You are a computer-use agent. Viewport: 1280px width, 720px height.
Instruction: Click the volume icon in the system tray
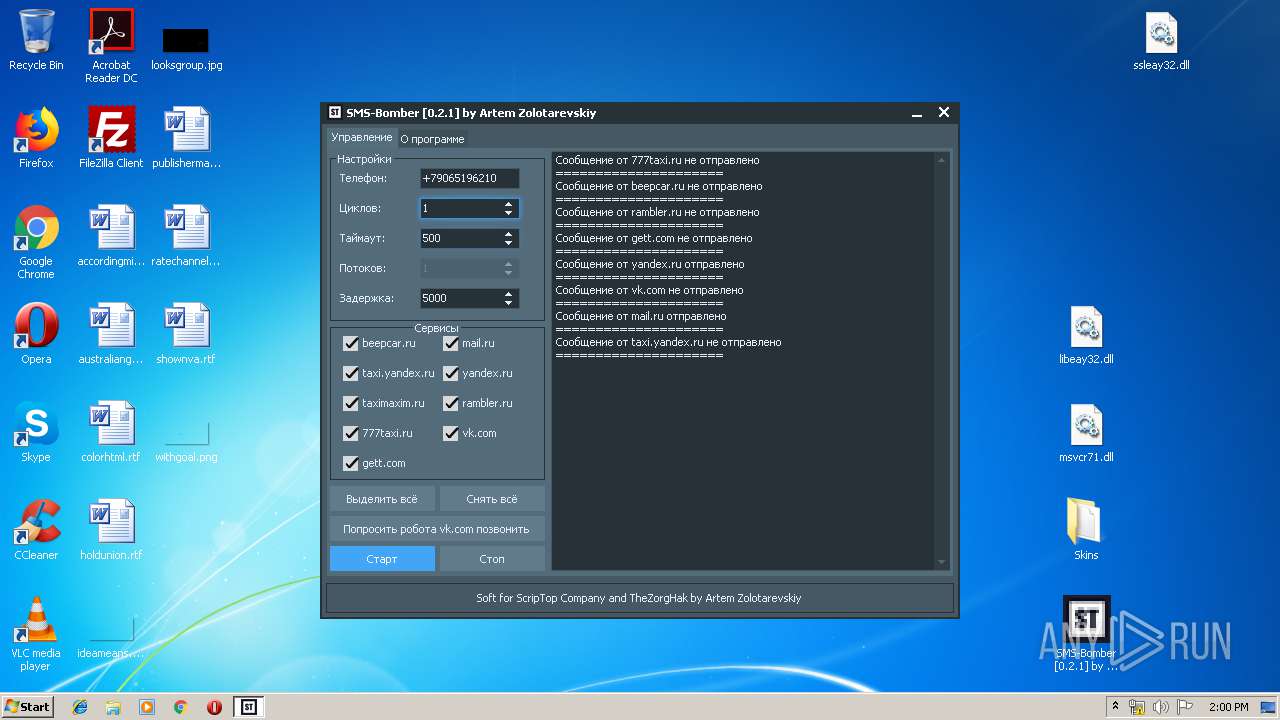click(1161, 707)
